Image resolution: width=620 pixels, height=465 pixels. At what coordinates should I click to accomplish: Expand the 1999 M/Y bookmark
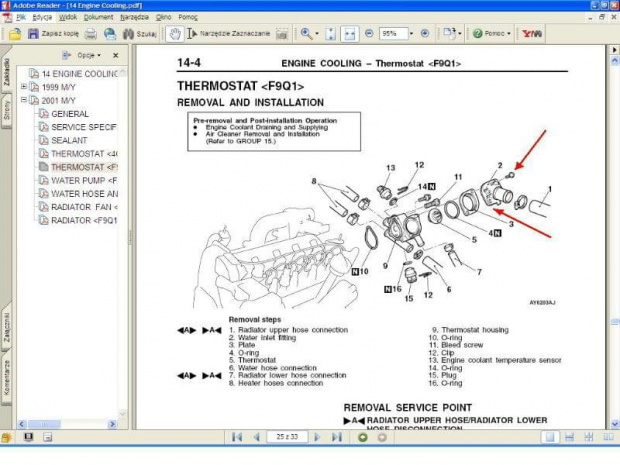24,87
